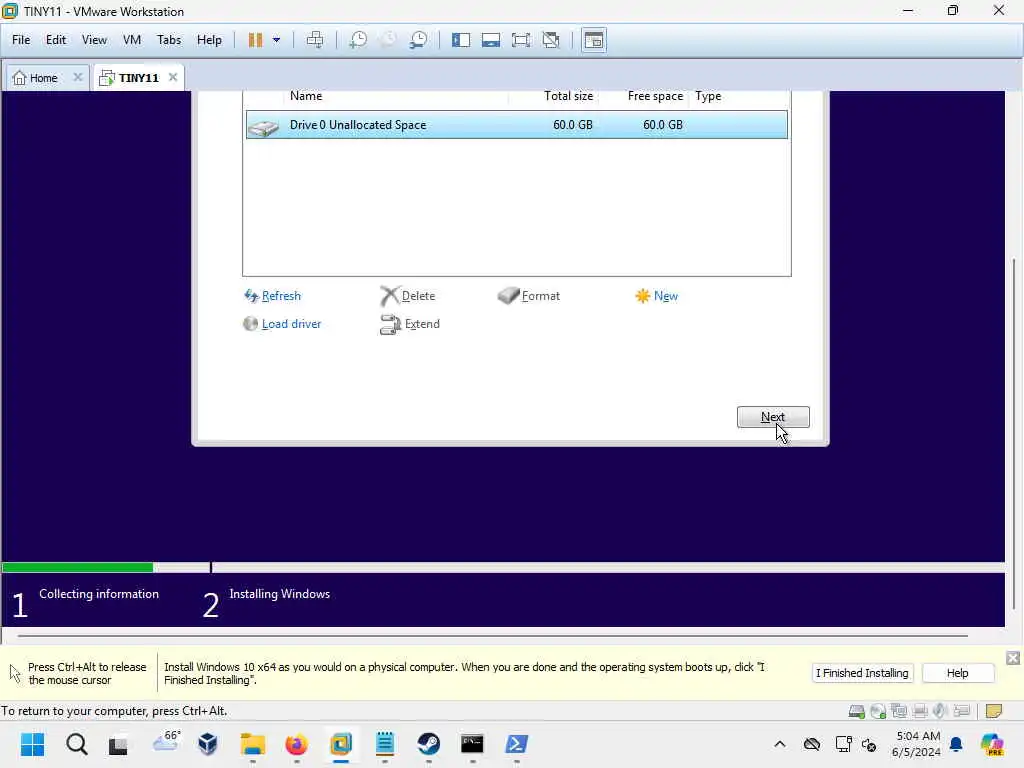Click the sound card status icon
The width and height of the screenshot is (1024, 768).
click(x=940, y=711)
